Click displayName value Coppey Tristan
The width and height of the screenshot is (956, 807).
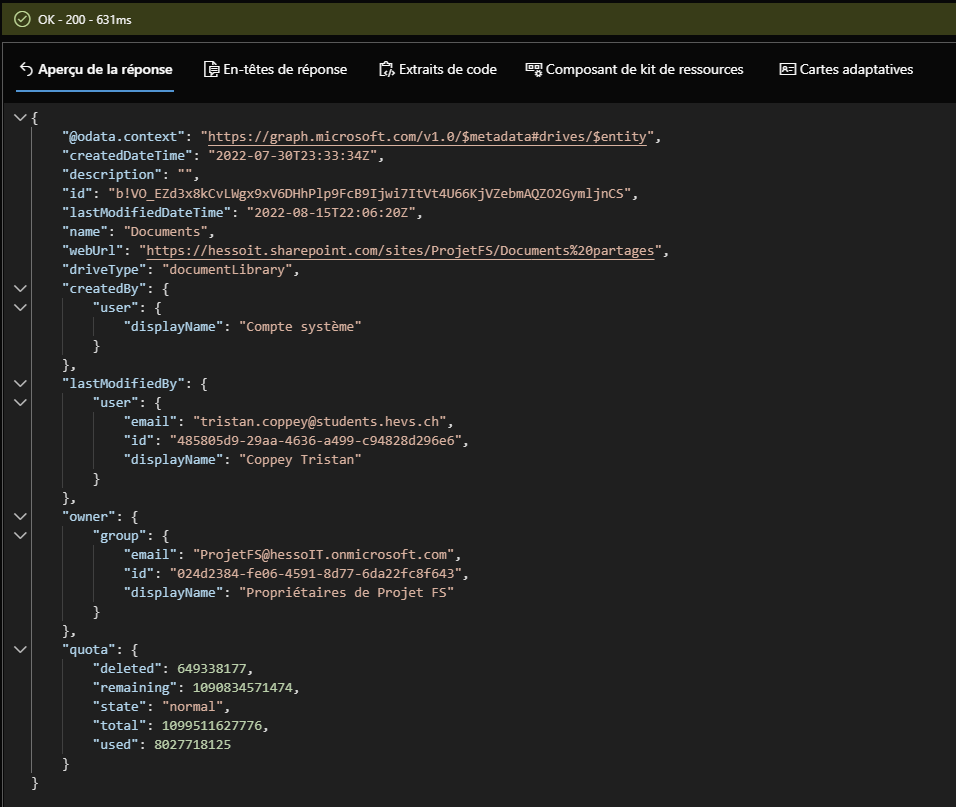[x=300, y=460]
